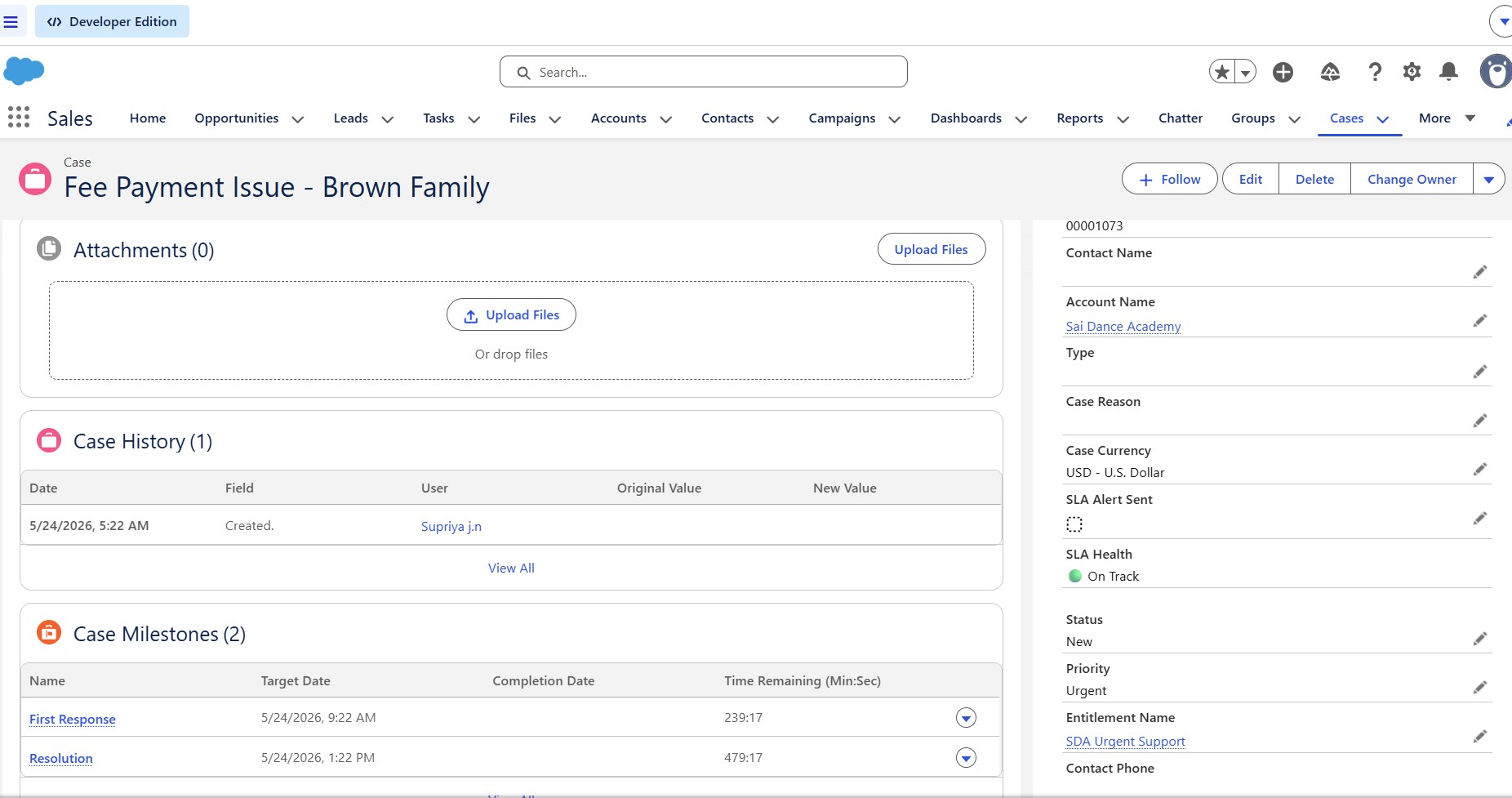Open the Trailhead guidance icon

click(x=1330, y=72)
